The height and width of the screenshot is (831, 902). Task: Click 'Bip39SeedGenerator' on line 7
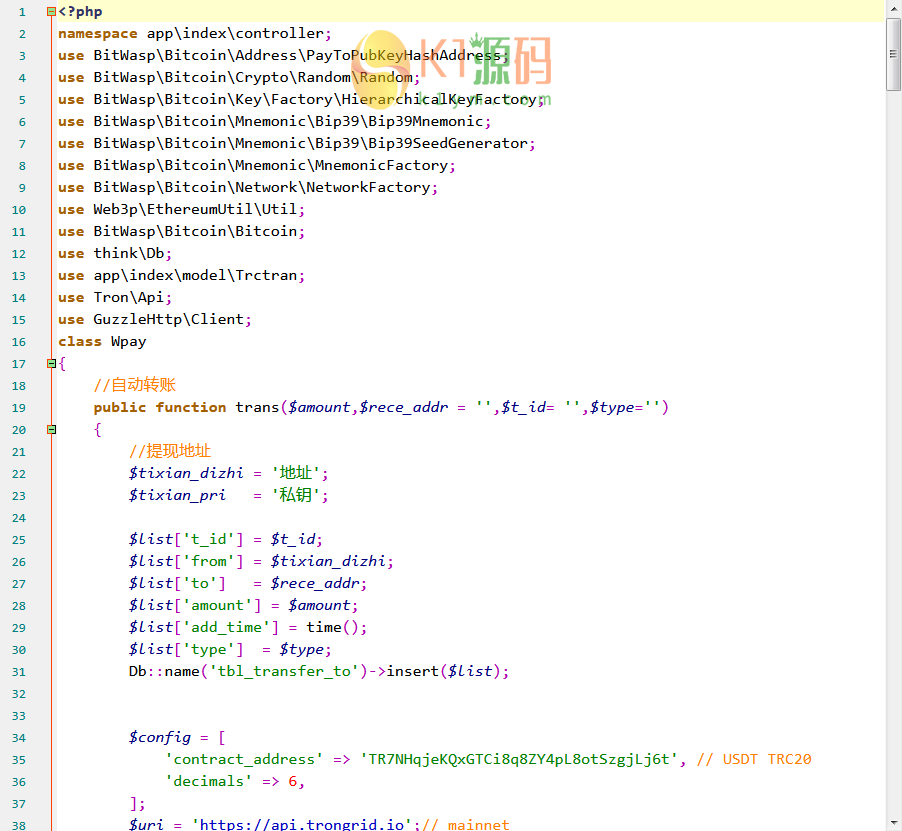tap(448, 143)
